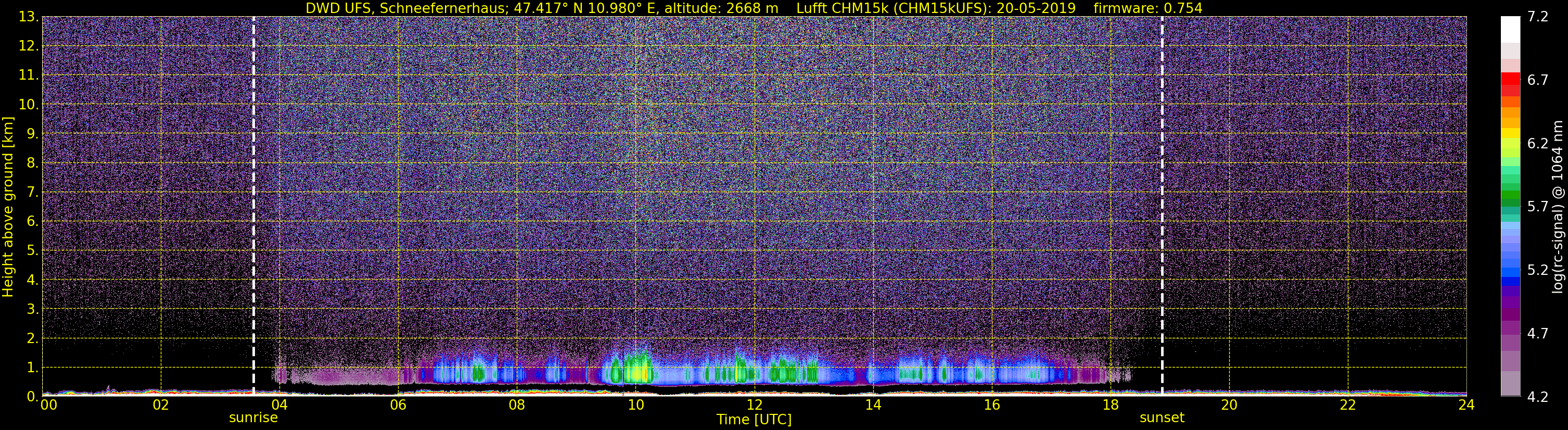Click the 5 km label on the height axis
The width and height of the screenshot is (1568, 430).
coord(33,250)
